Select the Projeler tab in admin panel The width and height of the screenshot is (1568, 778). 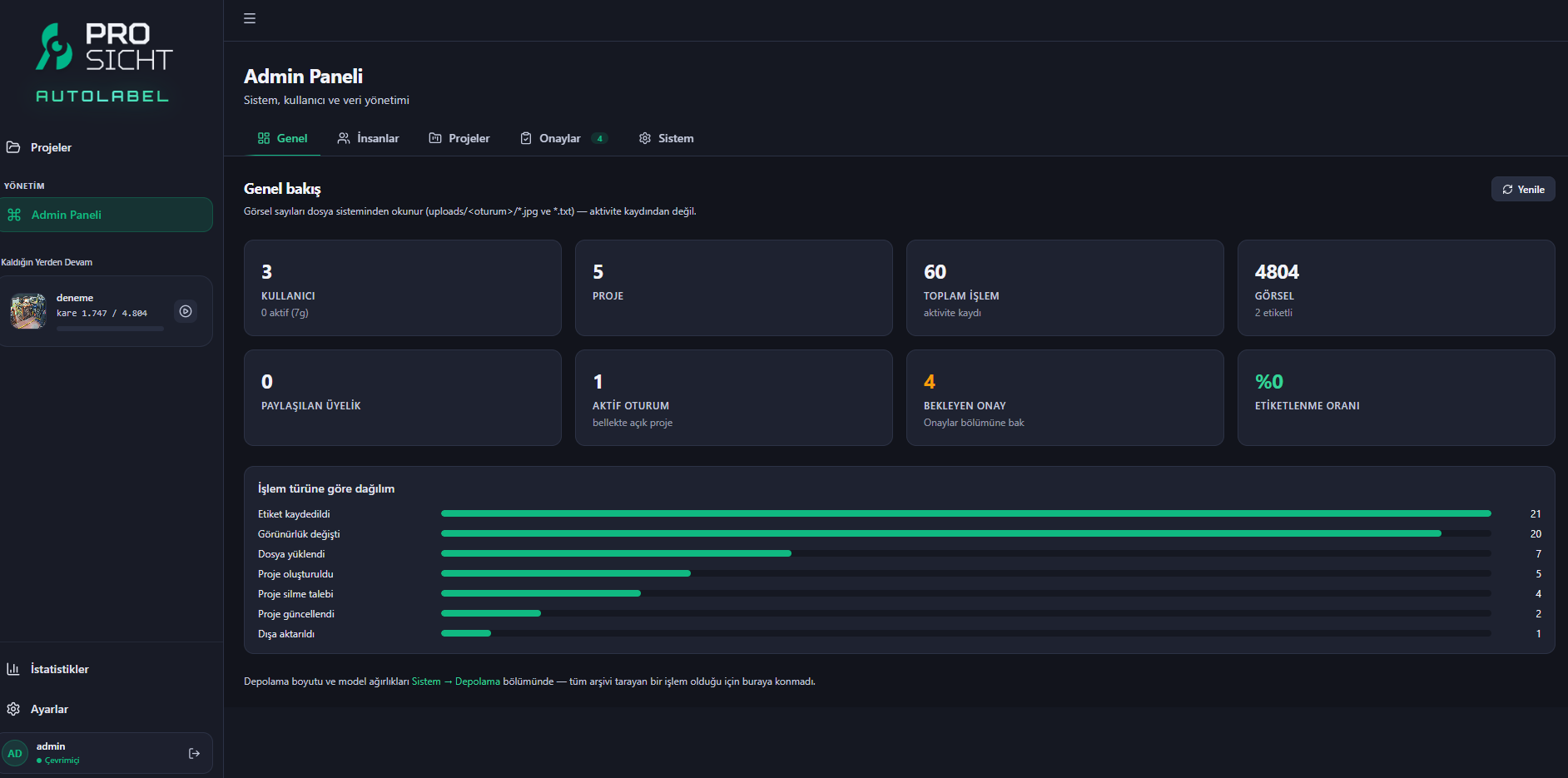coord(459,138)
